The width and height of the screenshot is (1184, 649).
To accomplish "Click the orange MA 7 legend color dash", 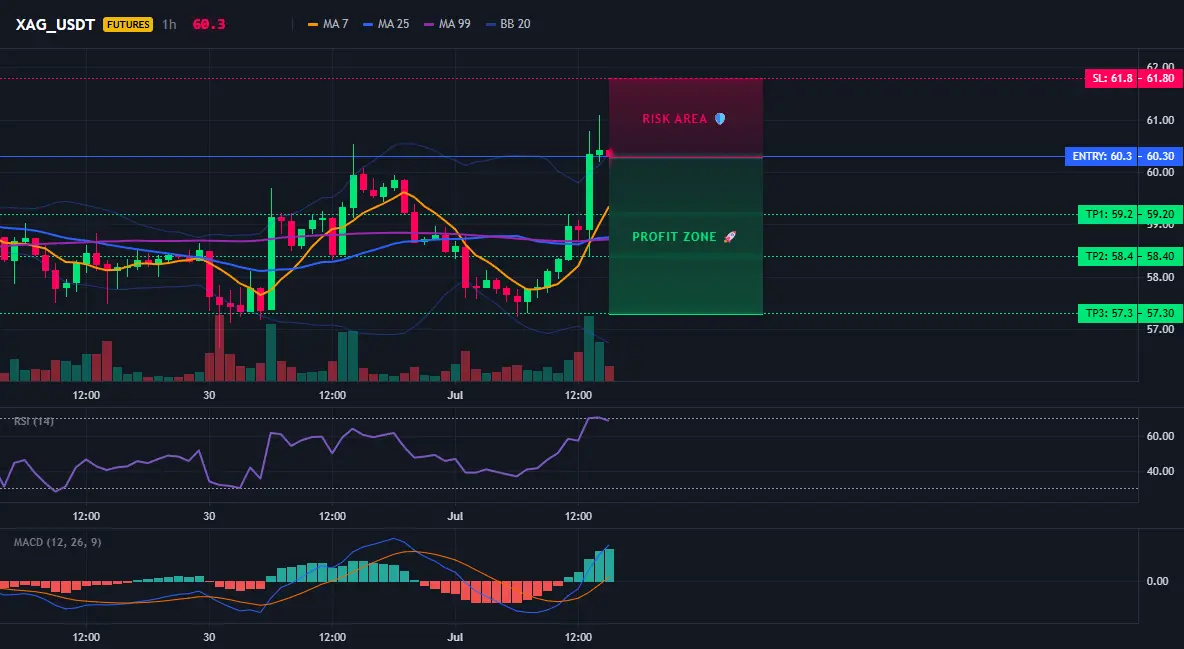I will [313, 24].
